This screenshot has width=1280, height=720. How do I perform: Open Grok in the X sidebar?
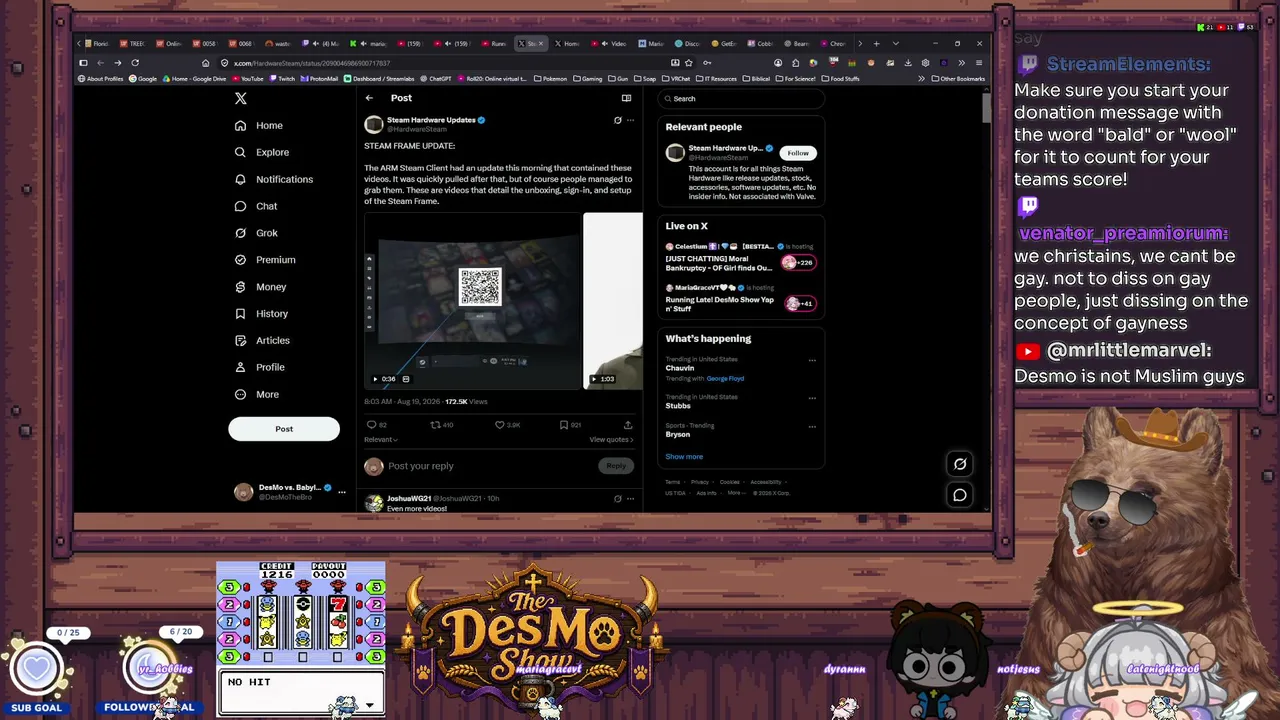[256, 233]
